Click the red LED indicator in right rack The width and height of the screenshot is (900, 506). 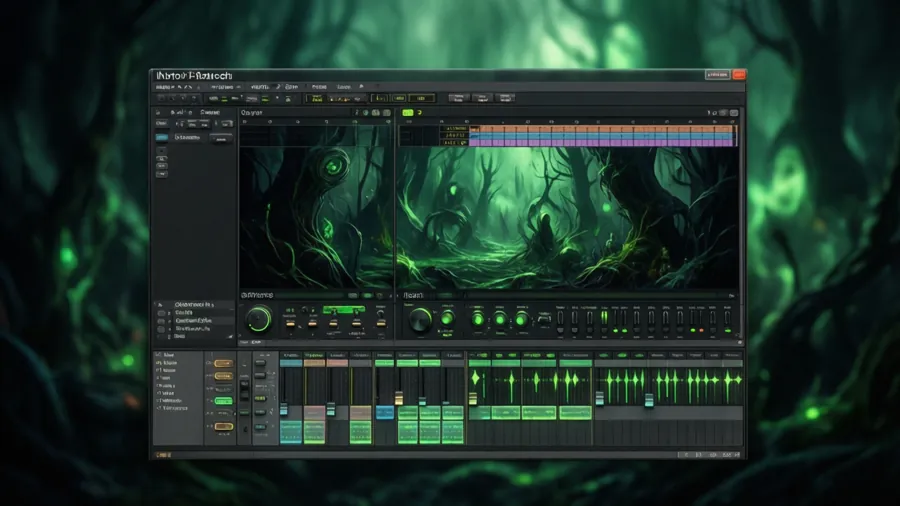click(701, 330)
